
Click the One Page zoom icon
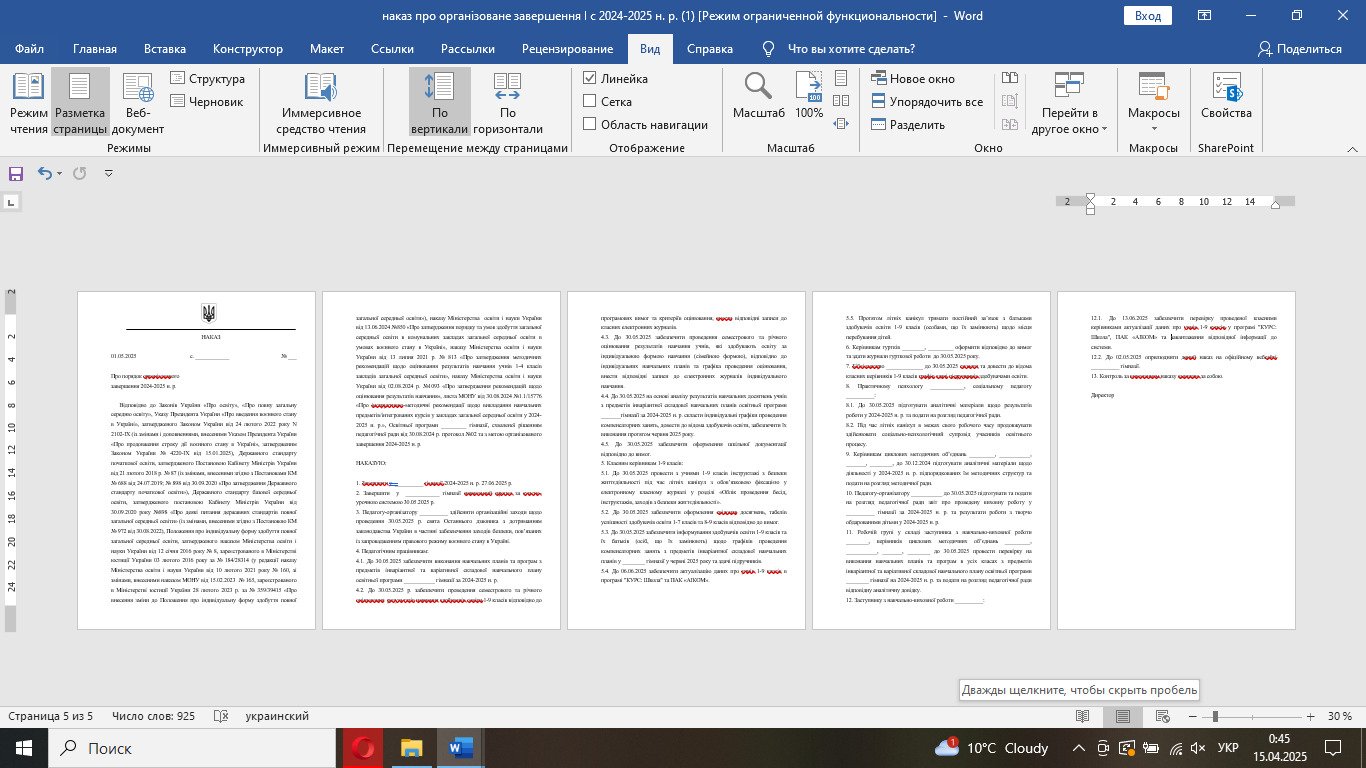(x=842, y=78)
